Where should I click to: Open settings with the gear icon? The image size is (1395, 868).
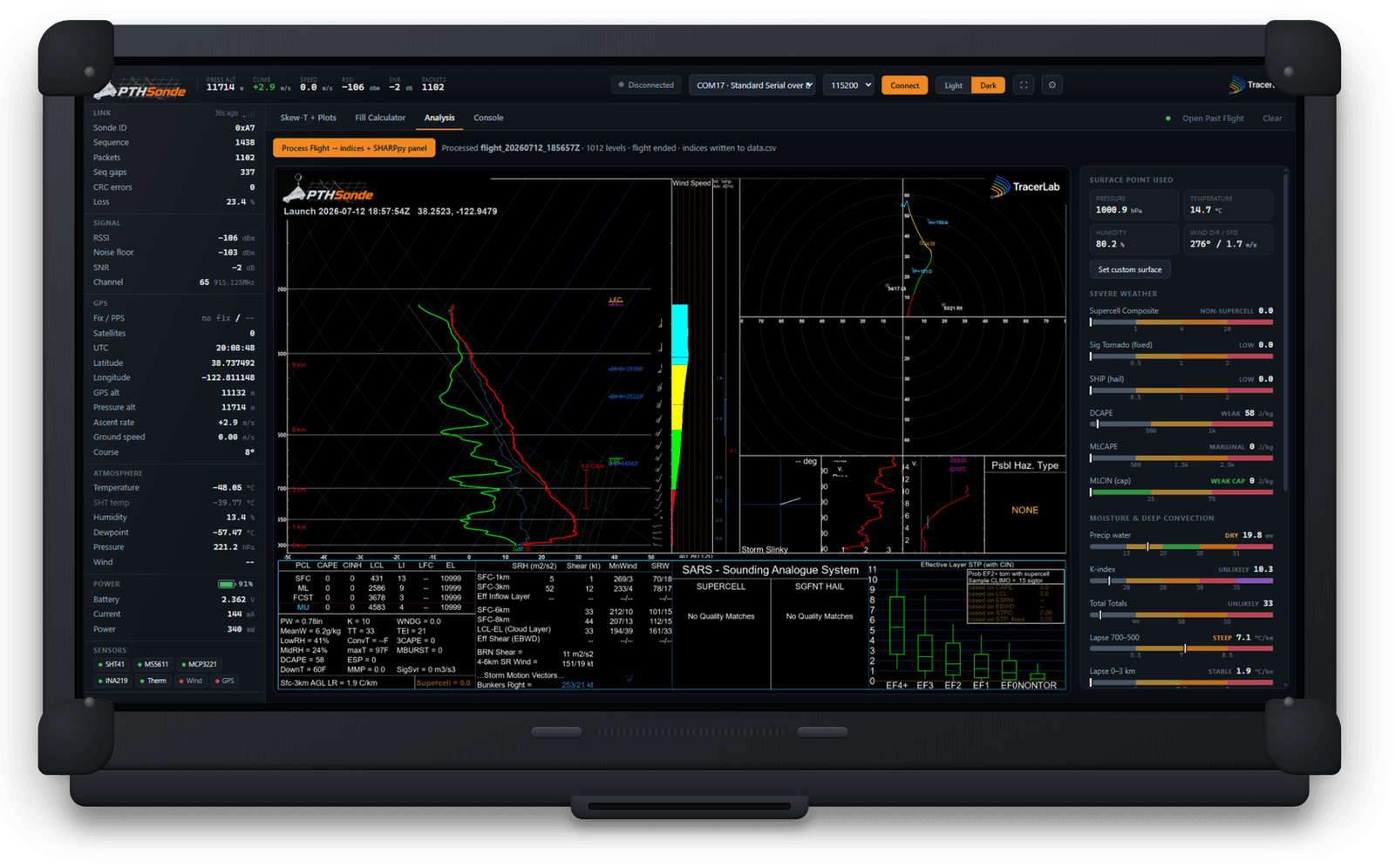(1052, 85)
